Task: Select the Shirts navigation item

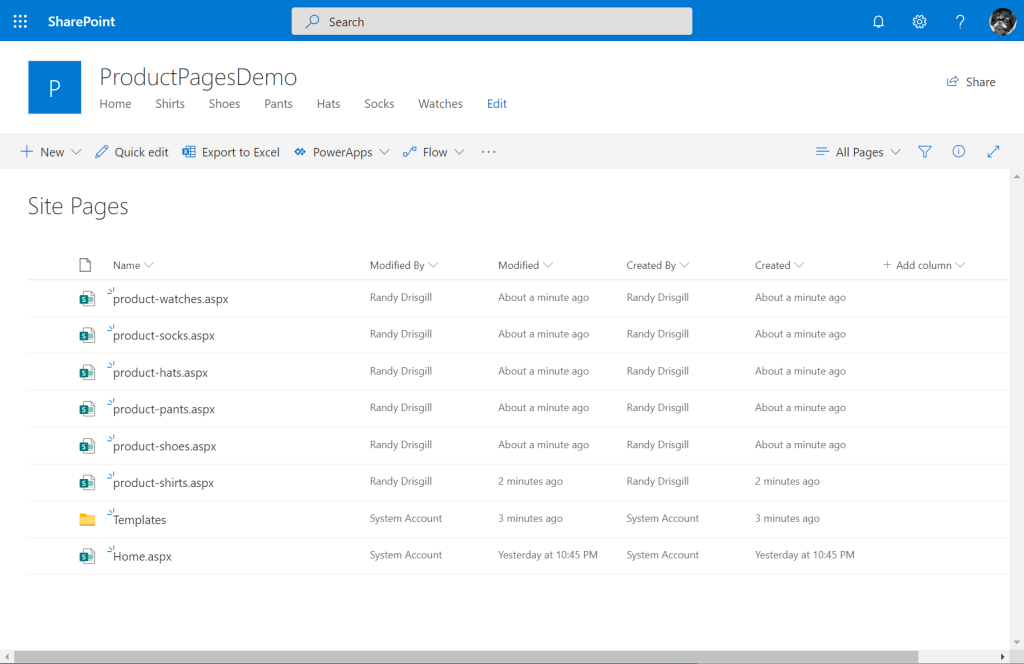Action: 170,104
